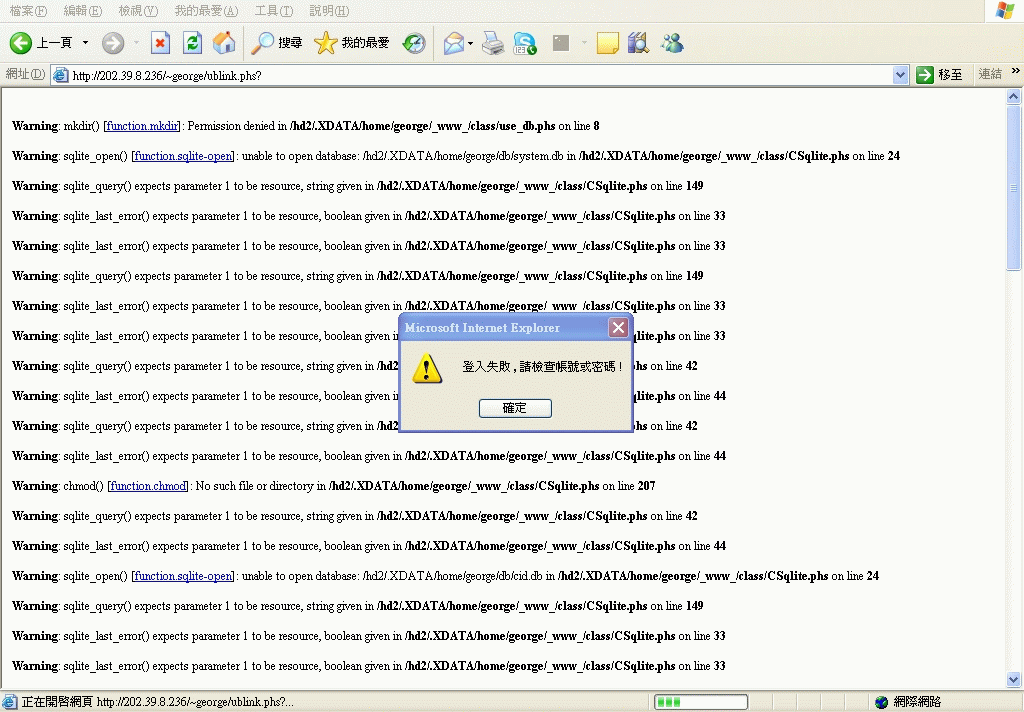
Task: Close the Microsoft Internet Explorer dialog
Action: [x=618, y=327]
